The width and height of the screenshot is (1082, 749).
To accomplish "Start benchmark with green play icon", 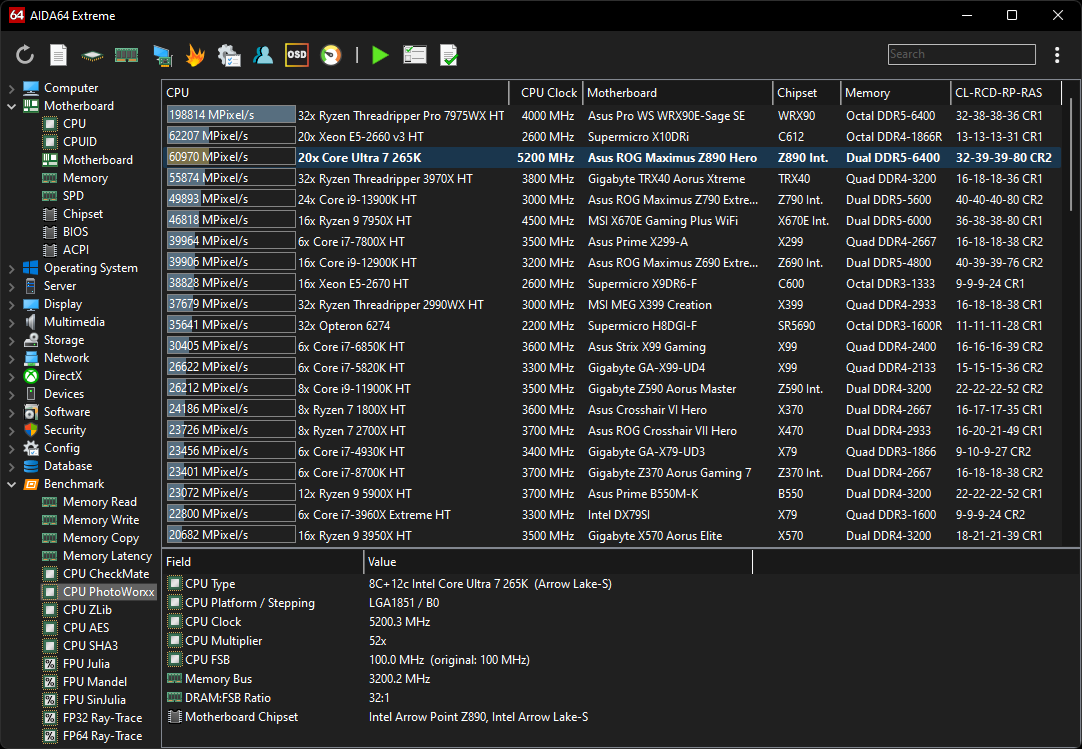I will point(380,55).
